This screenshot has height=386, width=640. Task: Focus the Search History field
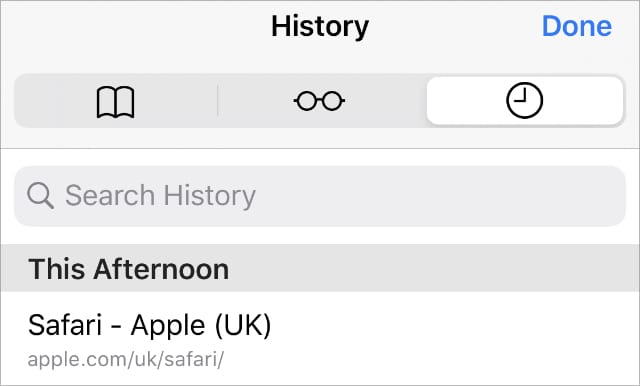coord(320,196)
